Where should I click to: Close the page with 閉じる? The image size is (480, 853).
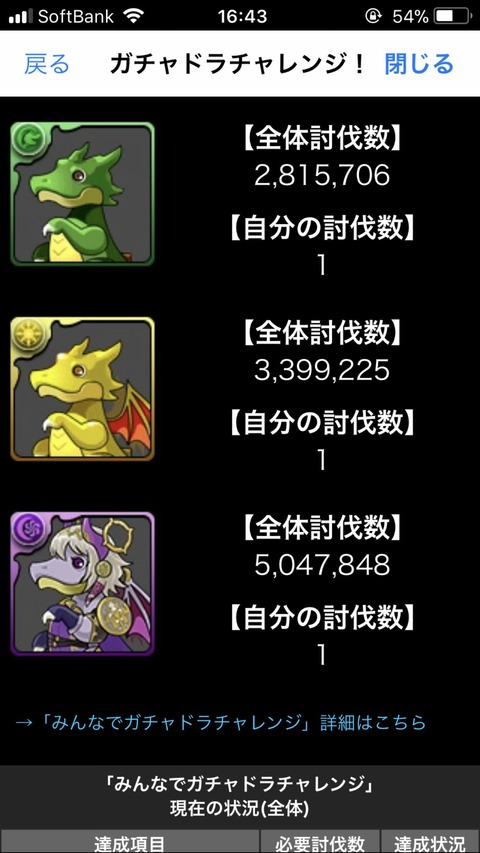419,64
